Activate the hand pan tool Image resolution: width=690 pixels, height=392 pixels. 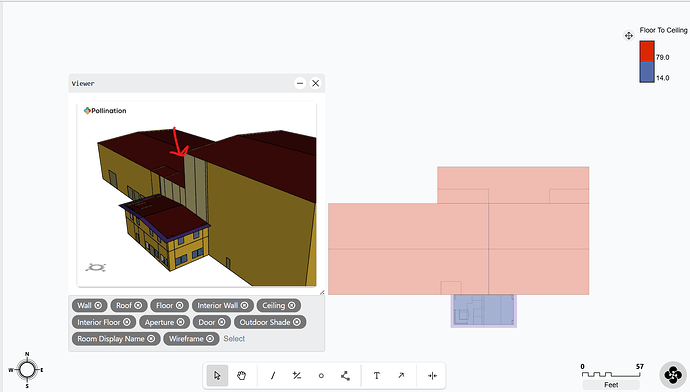[x=241, y=375]
